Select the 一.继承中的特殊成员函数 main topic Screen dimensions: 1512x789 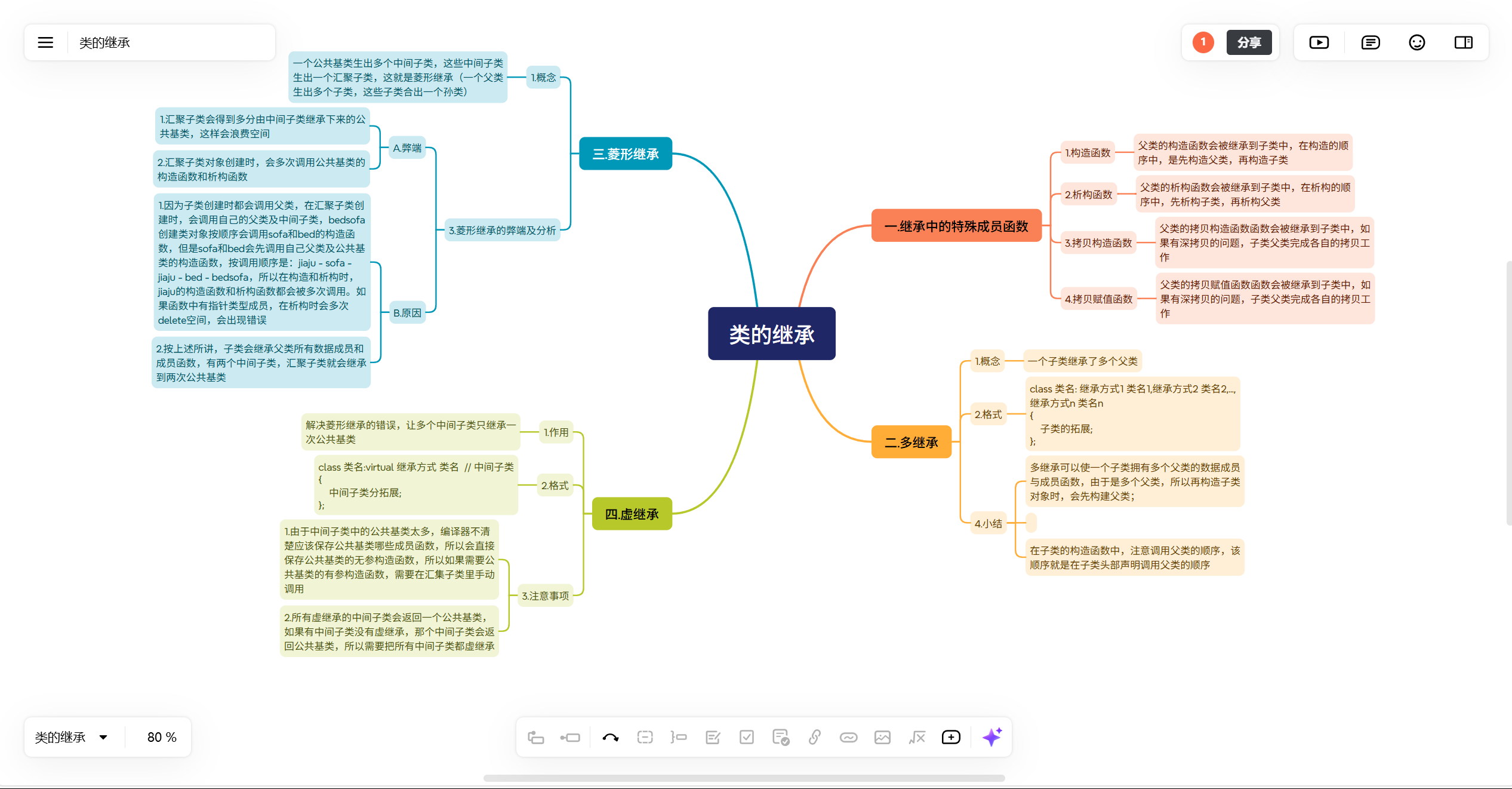[956, 226]
